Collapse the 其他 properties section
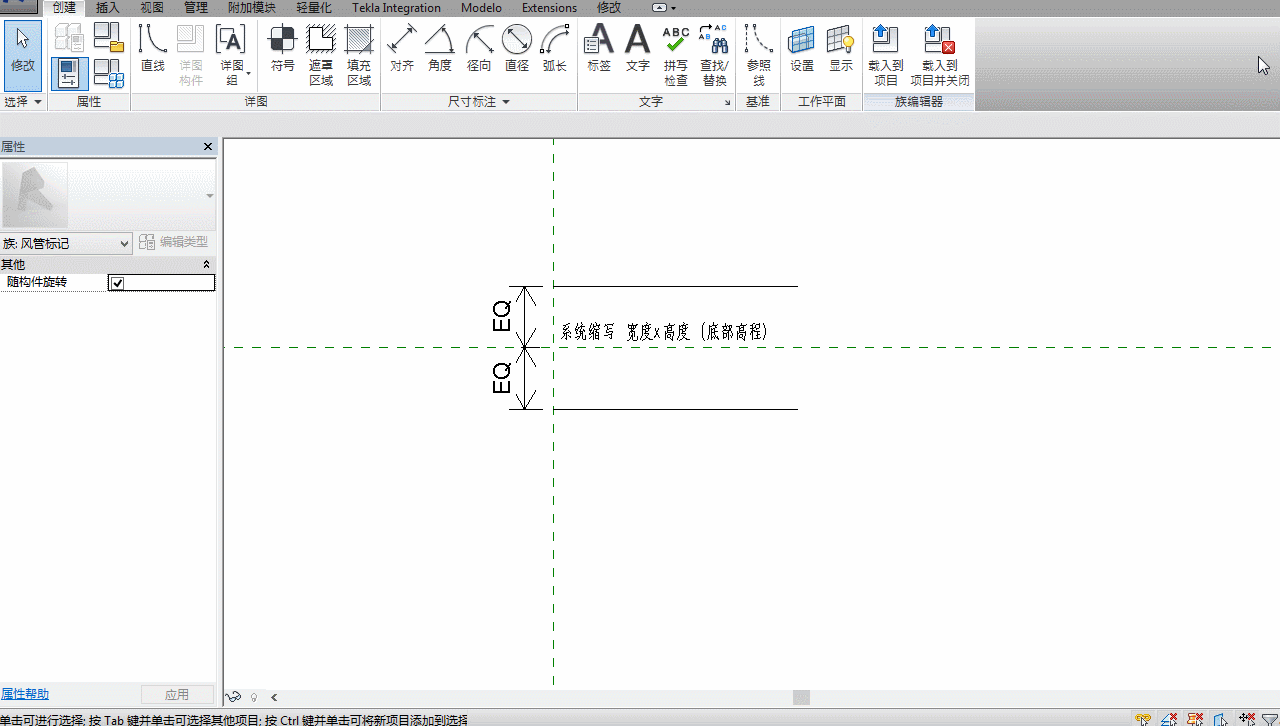This screenshot has height=726, width=1280. [x=207, y=265]
